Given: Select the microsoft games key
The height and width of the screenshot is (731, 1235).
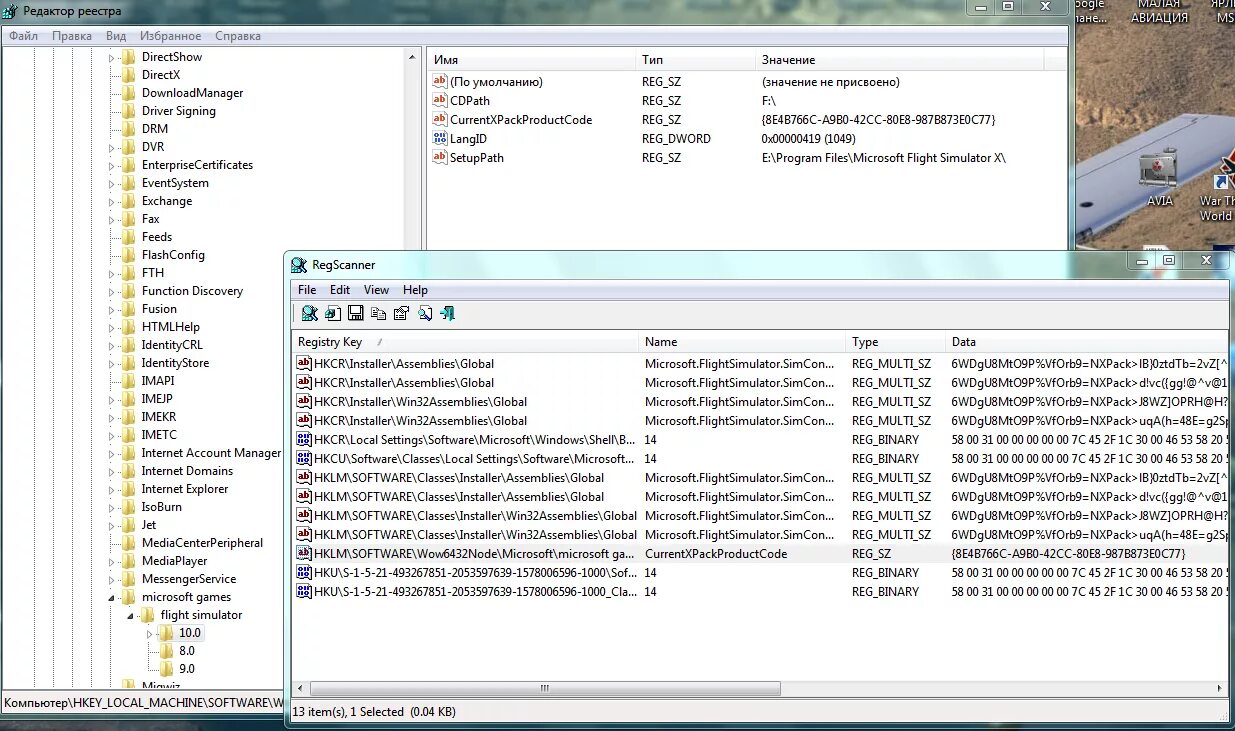Looking at the screenshot, I should pyautogui.click(x=186, y=597).
